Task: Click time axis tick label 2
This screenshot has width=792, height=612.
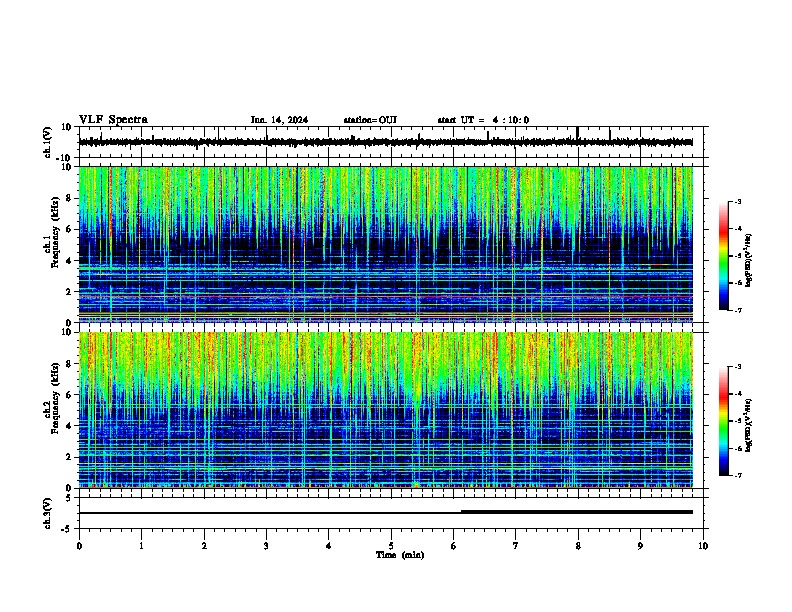Action: point(204,546)
